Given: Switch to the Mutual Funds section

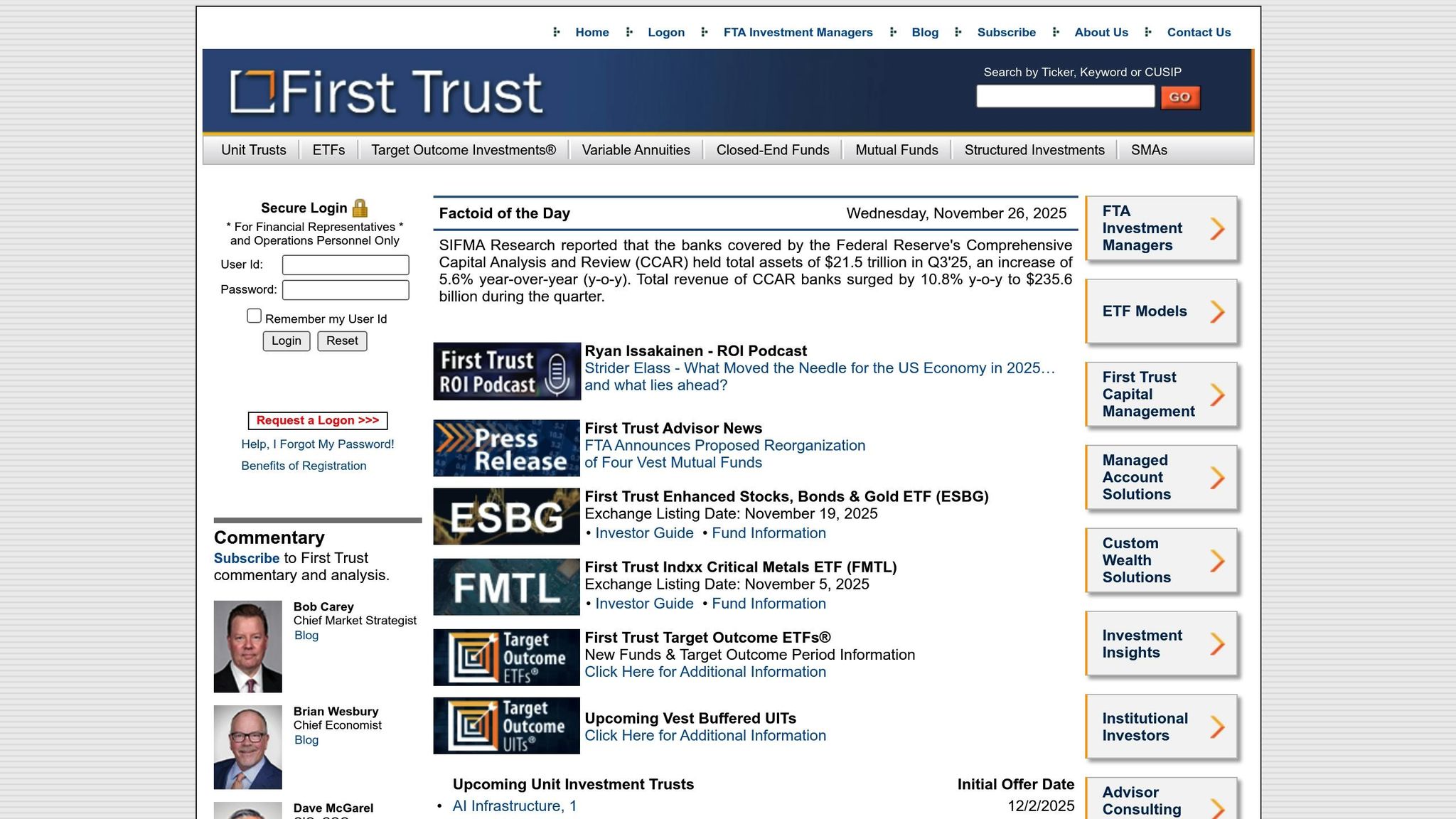Looking at the screenshot, I should pos(896,150).
